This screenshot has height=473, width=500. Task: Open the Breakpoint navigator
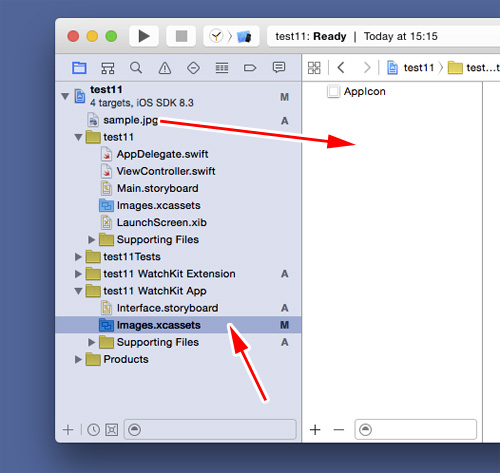(x=250, y=68)
